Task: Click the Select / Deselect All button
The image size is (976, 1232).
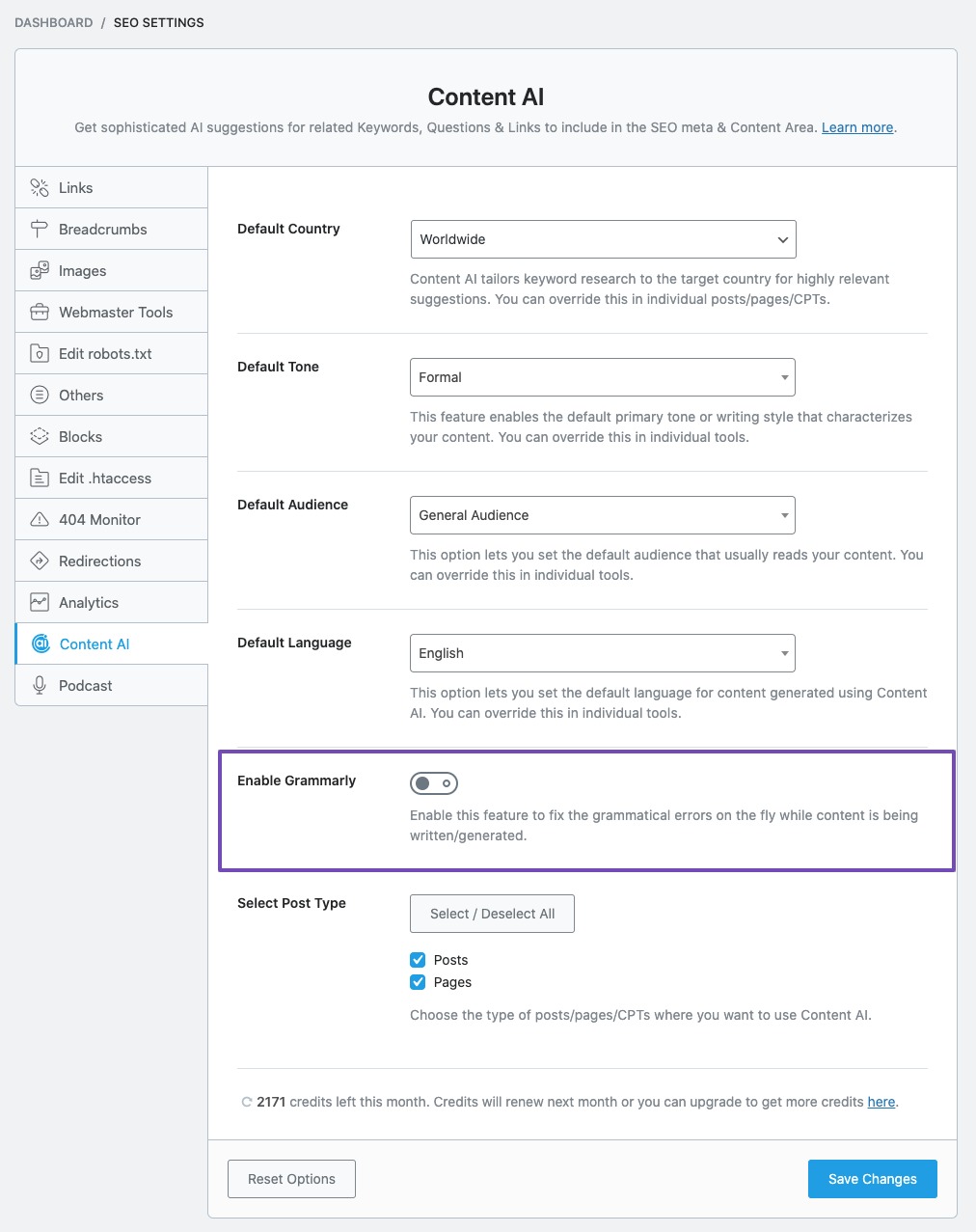Action: [x=492, y=914]
